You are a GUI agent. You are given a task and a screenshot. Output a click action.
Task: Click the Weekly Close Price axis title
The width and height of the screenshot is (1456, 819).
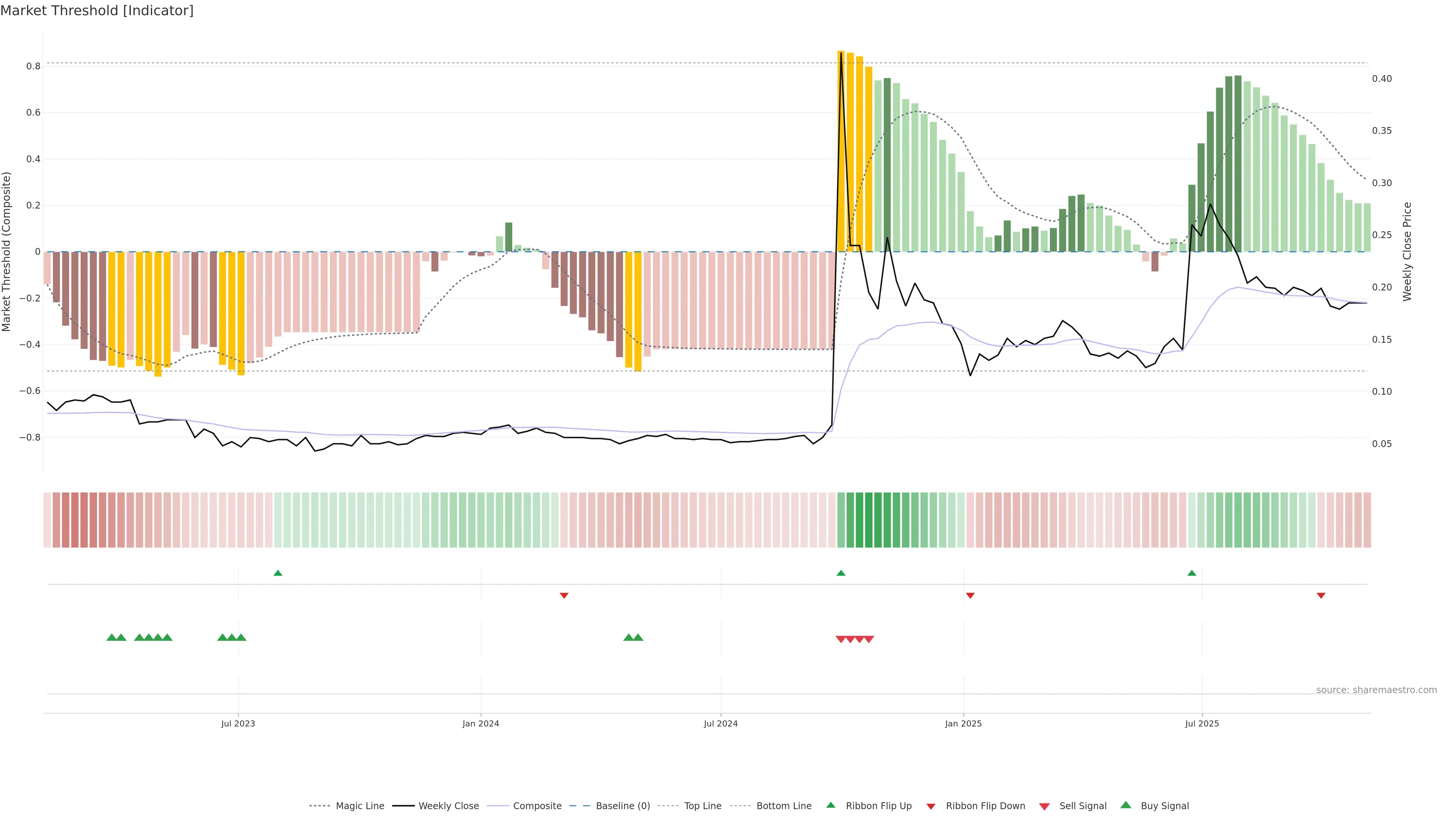(x=1407, y=251)
